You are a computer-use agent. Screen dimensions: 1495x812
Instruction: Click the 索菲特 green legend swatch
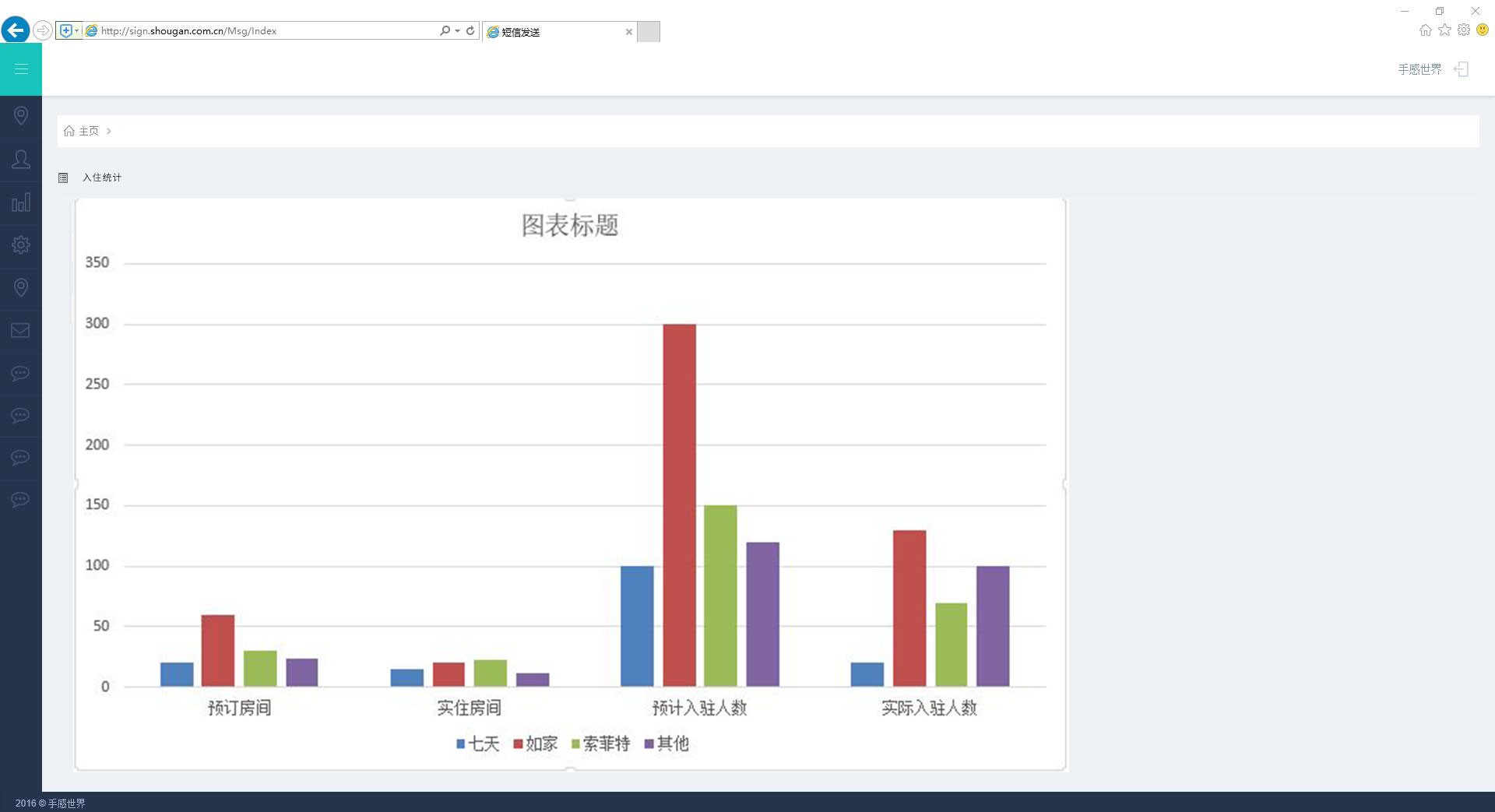pos(575,744)
